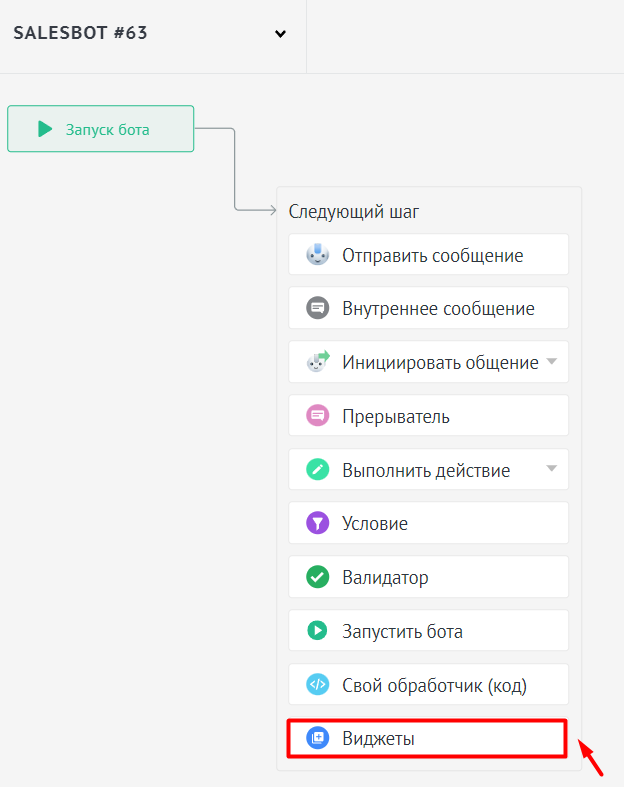Viewport: 624px width, 787px height.
Task: Click the green checkmark Валидатор icon
Action: [317, 577]
